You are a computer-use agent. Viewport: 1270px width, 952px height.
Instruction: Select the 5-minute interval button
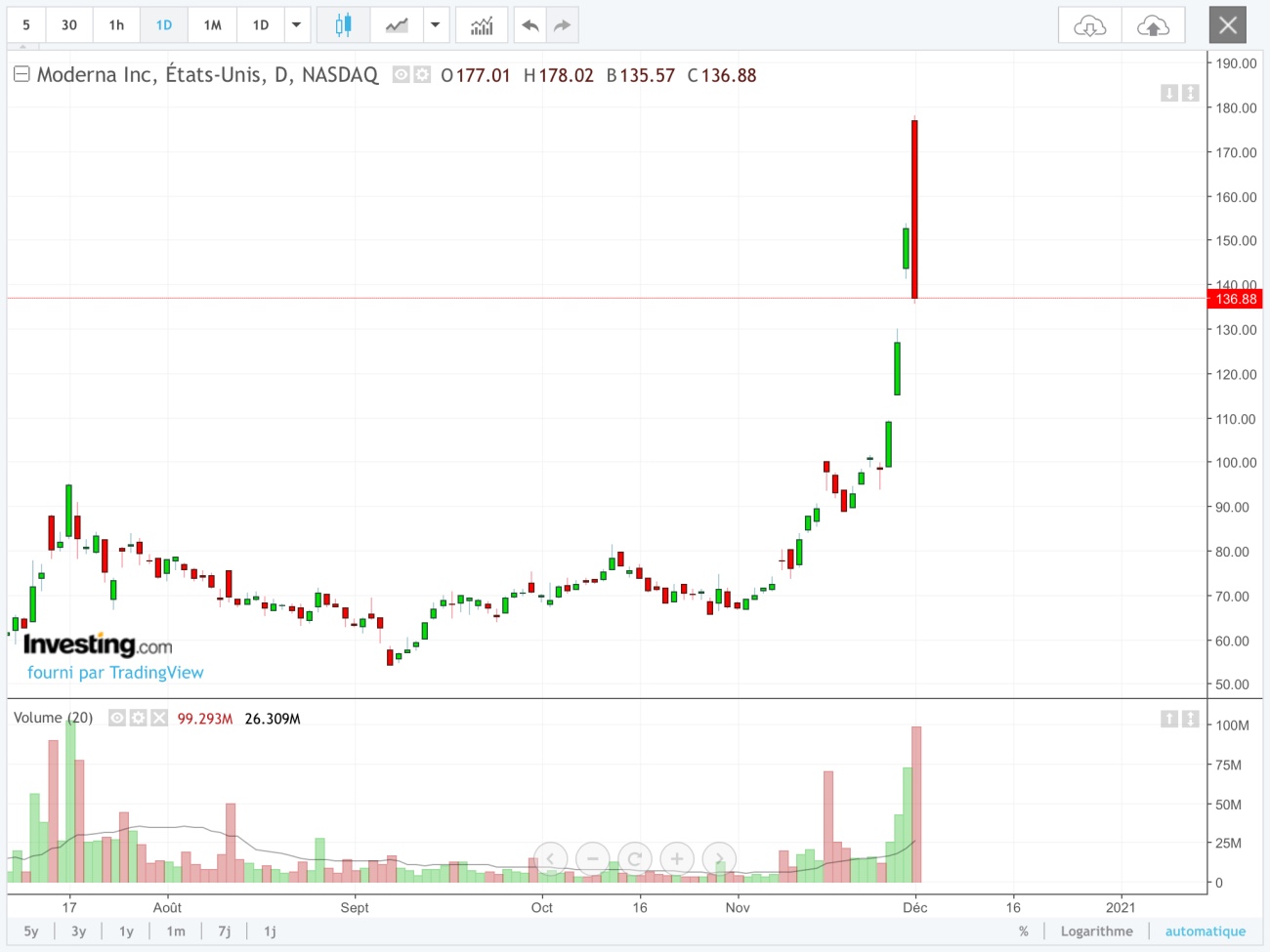point(26,25)
